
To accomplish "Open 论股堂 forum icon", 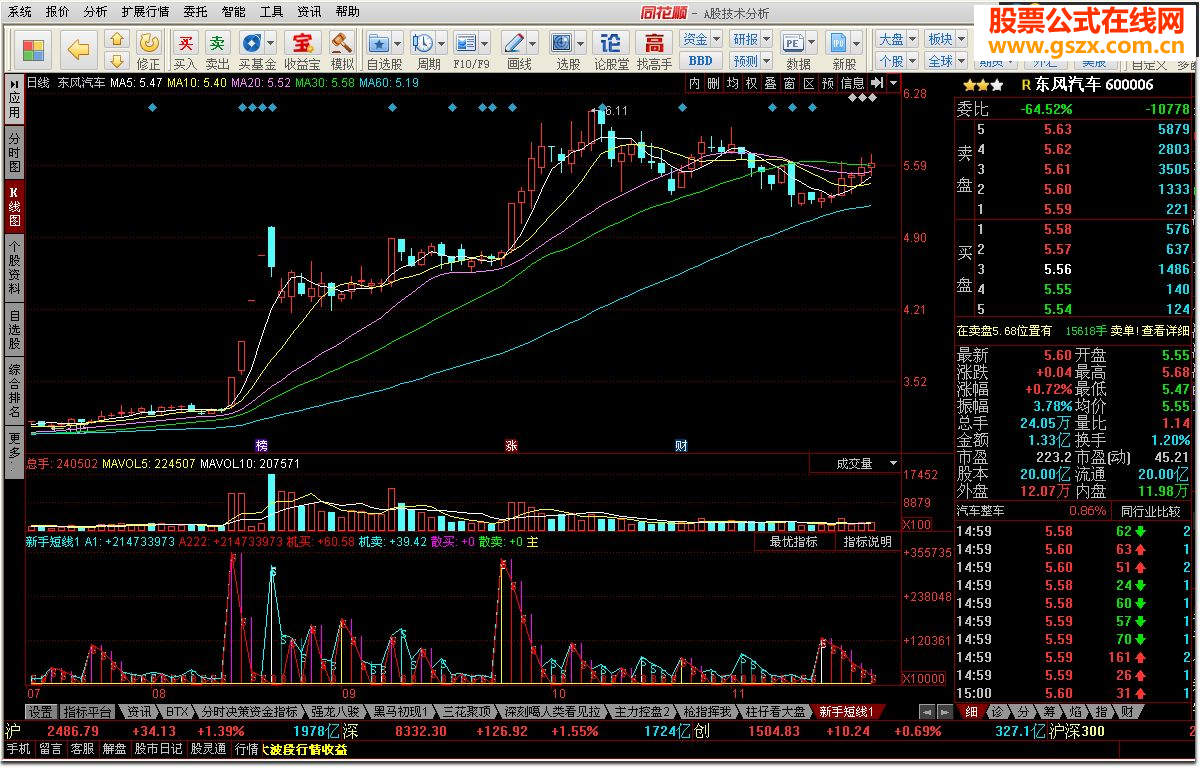I will pyautogui.click(x=611, y=49).
